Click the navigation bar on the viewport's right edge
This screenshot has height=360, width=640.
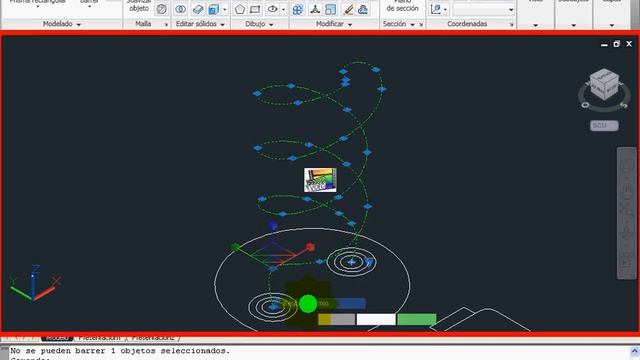[x=627, y=213]
